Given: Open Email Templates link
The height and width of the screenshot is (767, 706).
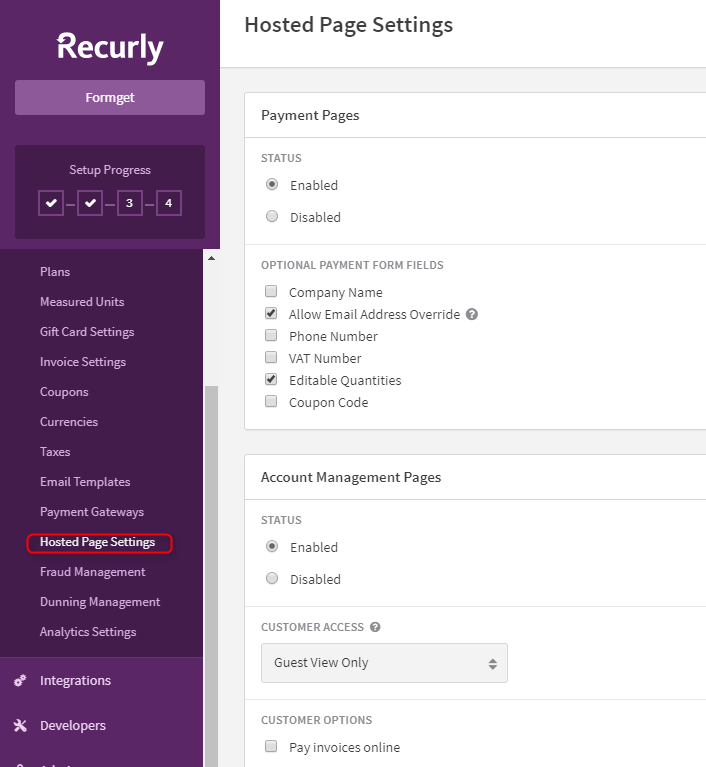Looking at the screenshot, I should tap(85, 482).
